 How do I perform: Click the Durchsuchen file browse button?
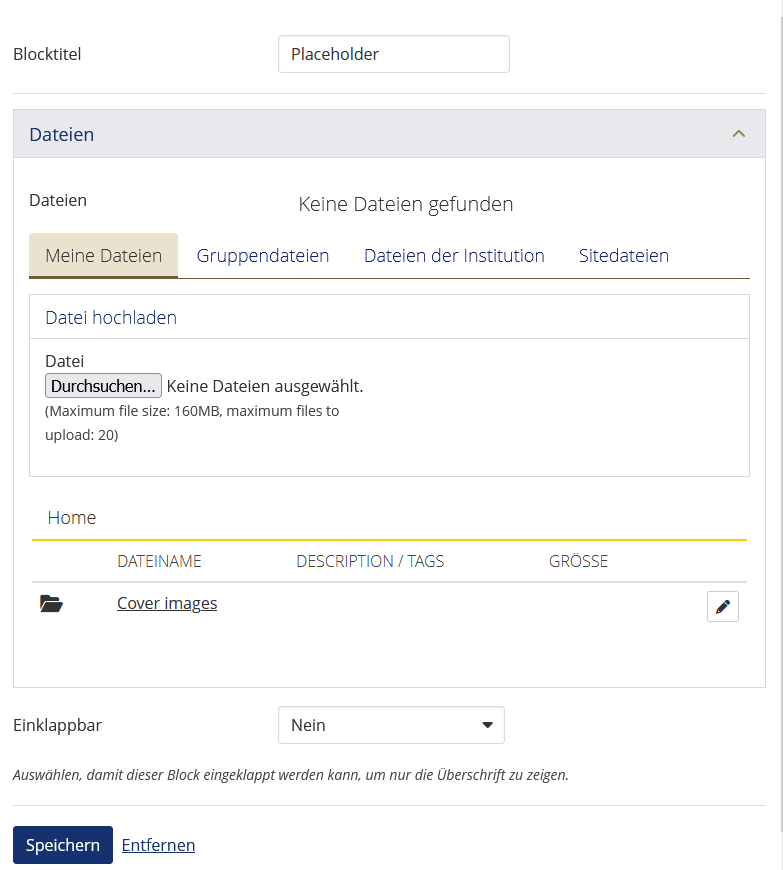103,386
